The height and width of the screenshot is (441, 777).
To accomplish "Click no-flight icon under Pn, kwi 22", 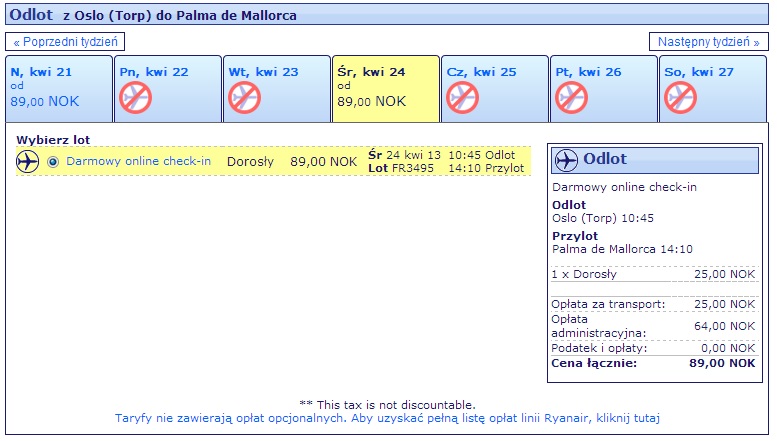I will pos(135,98).
